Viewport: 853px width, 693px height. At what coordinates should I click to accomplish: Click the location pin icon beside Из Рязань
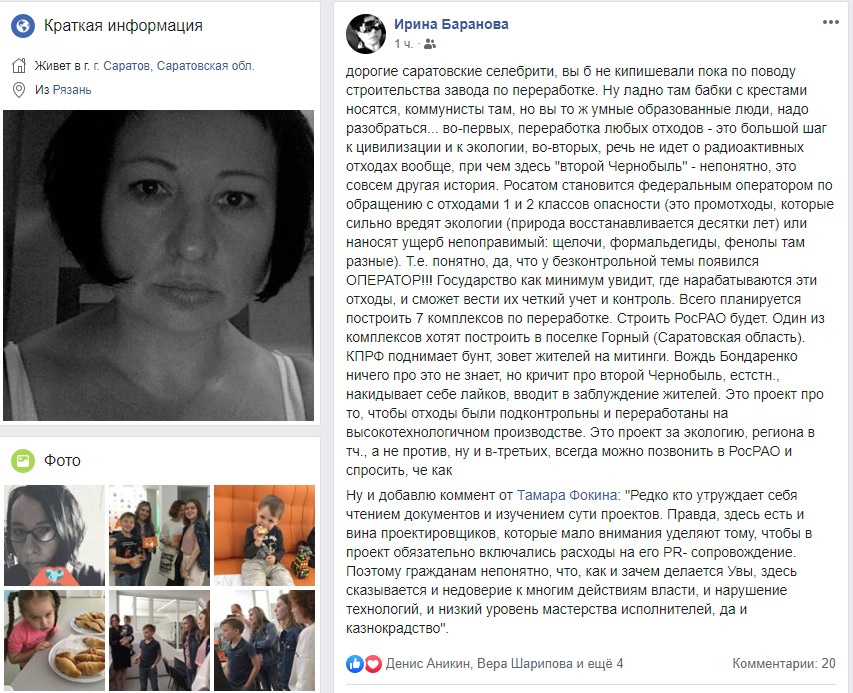tap(19, 90)
